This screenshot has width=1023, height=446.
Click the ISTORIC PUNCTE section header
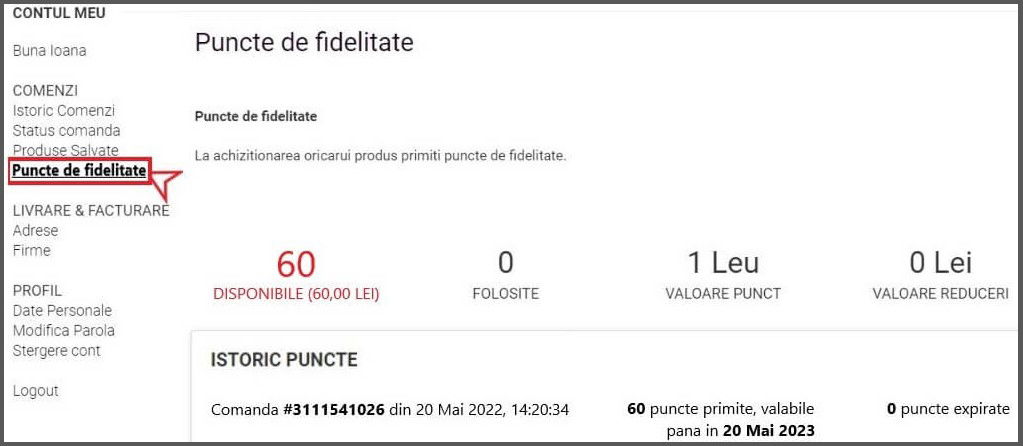tap(284, 359)
